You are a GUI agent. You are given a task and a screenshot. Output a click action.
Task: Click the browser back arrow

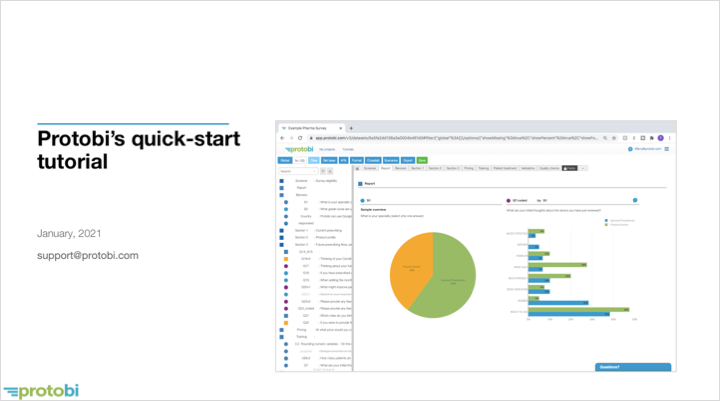[283, 137]
